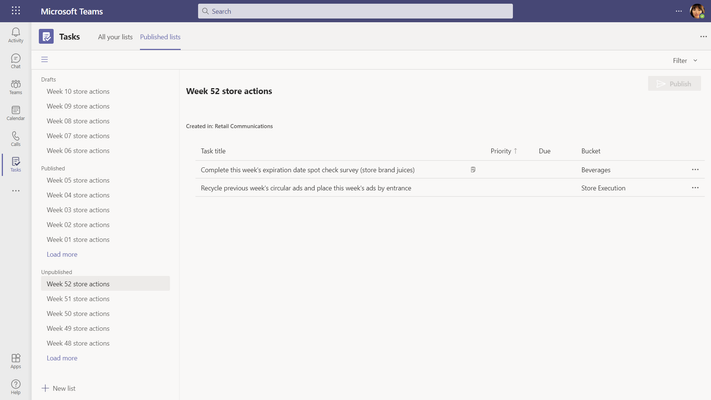Open Week 06 store actions draft
711x400 pixels.
pos(78,151)
